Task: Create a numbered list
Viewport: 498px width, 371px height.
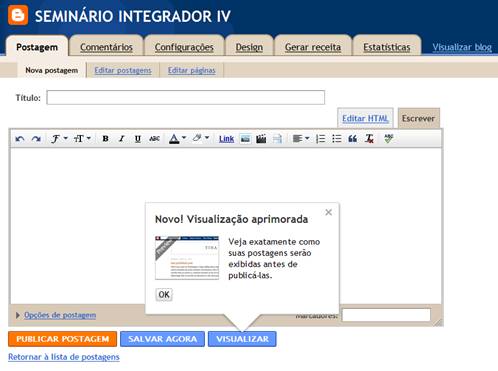Action: [320, 139]
